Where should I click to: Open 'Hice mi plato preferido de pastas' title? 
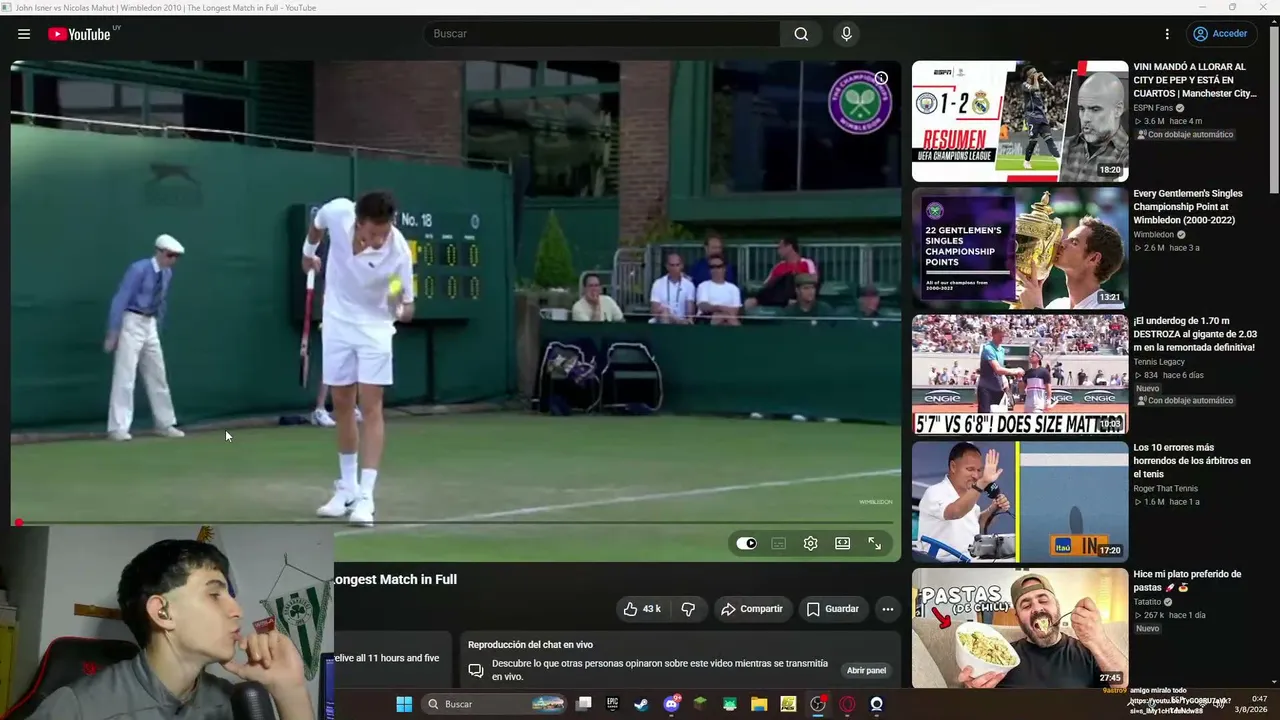(x=1187, y=581)
